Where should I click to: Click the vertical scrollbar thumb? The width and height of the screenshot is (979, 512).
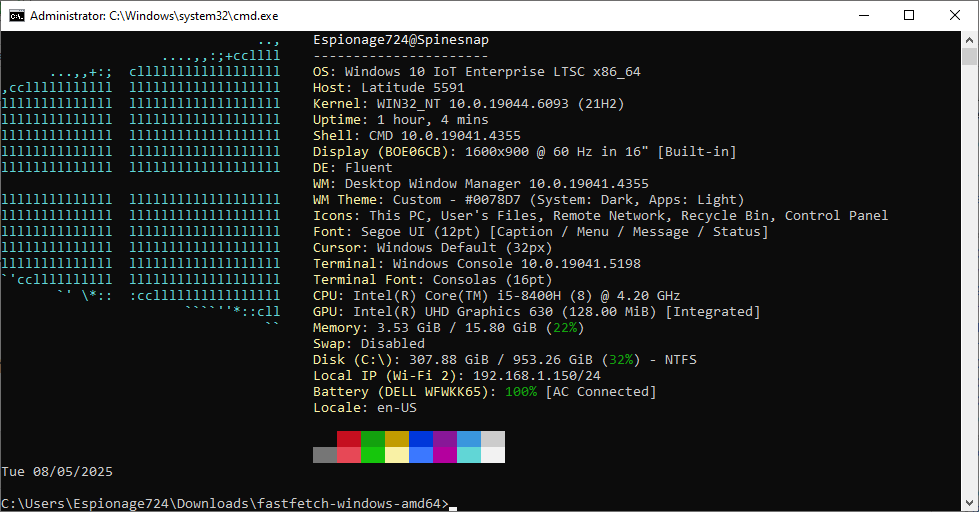click(x=969, y=56)
